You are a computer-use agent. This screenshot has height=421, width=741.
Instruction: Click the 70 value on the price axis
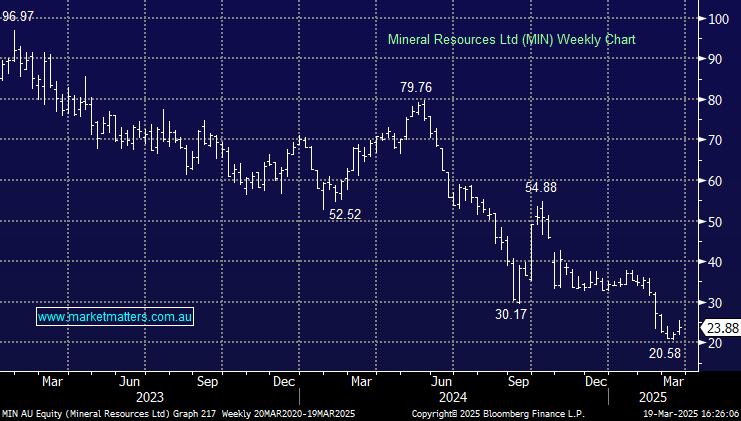click(715, 140)
